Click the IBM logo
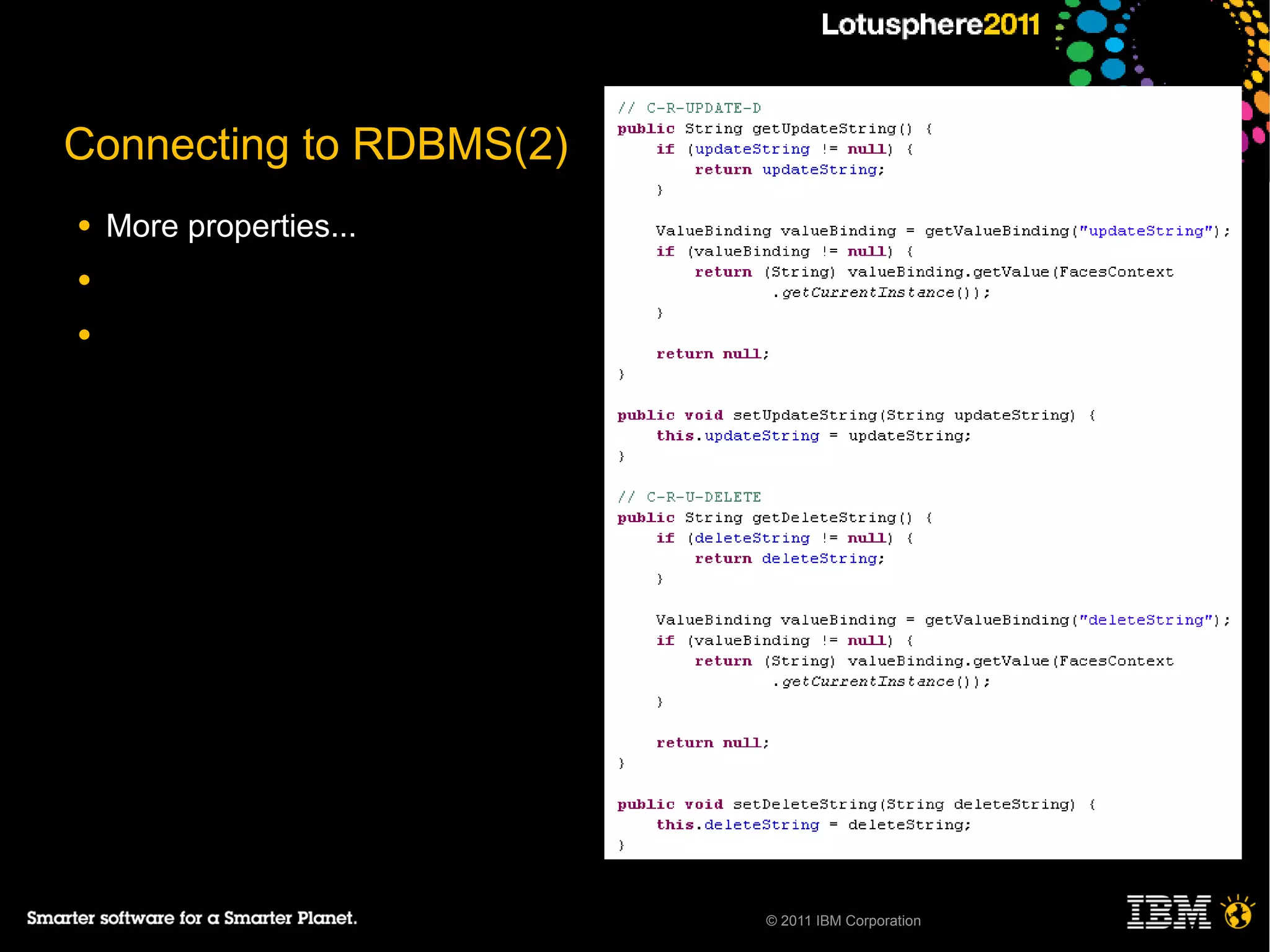 1169,912
